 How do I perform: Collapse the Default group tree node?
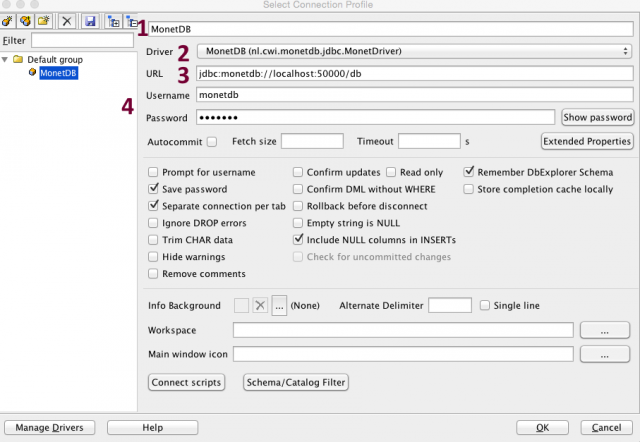tap(7, 59)
